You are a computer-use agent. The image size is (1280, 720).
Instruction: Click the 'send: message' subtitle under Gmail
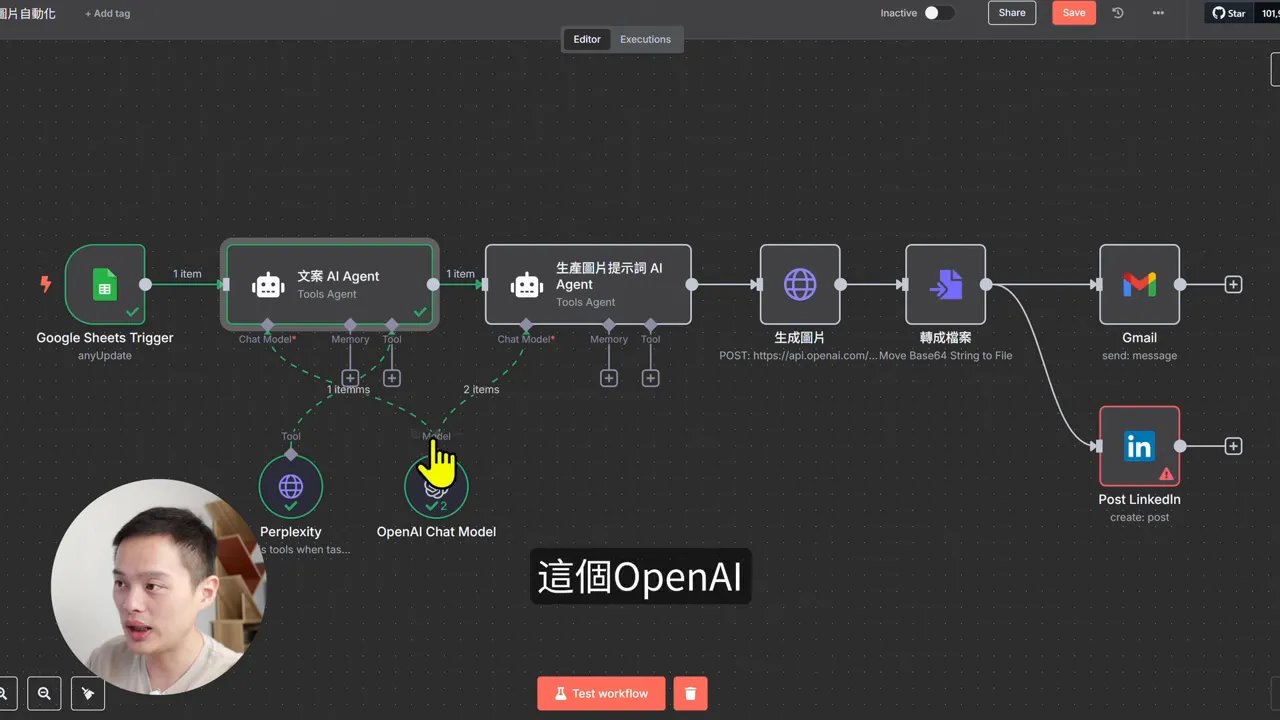click(1139, 356)
